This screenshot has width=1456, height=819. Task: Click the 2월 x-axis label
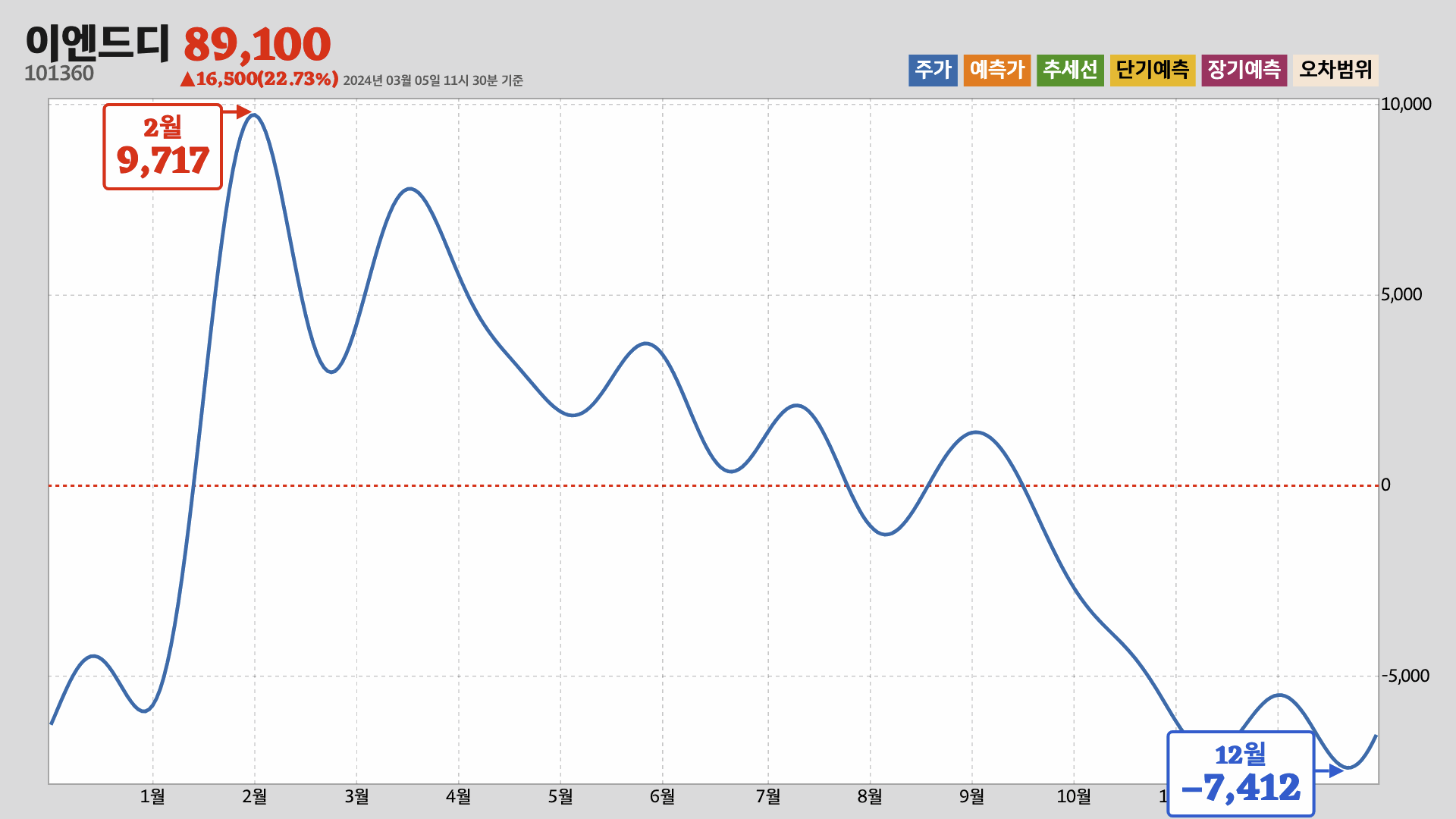[x=254, y=796]
